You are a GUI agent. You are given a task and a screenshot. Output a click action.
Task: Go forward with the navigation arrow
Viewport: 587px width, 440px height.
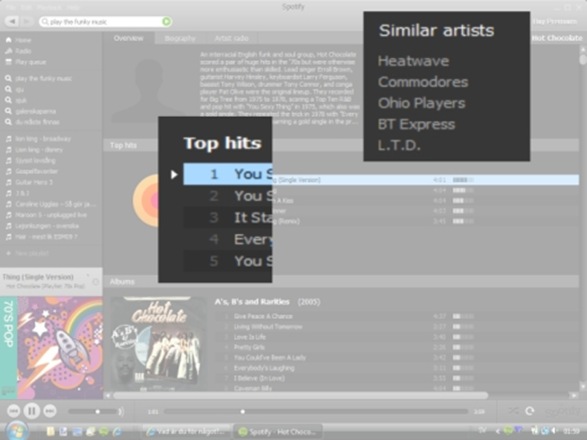point(26,21)
